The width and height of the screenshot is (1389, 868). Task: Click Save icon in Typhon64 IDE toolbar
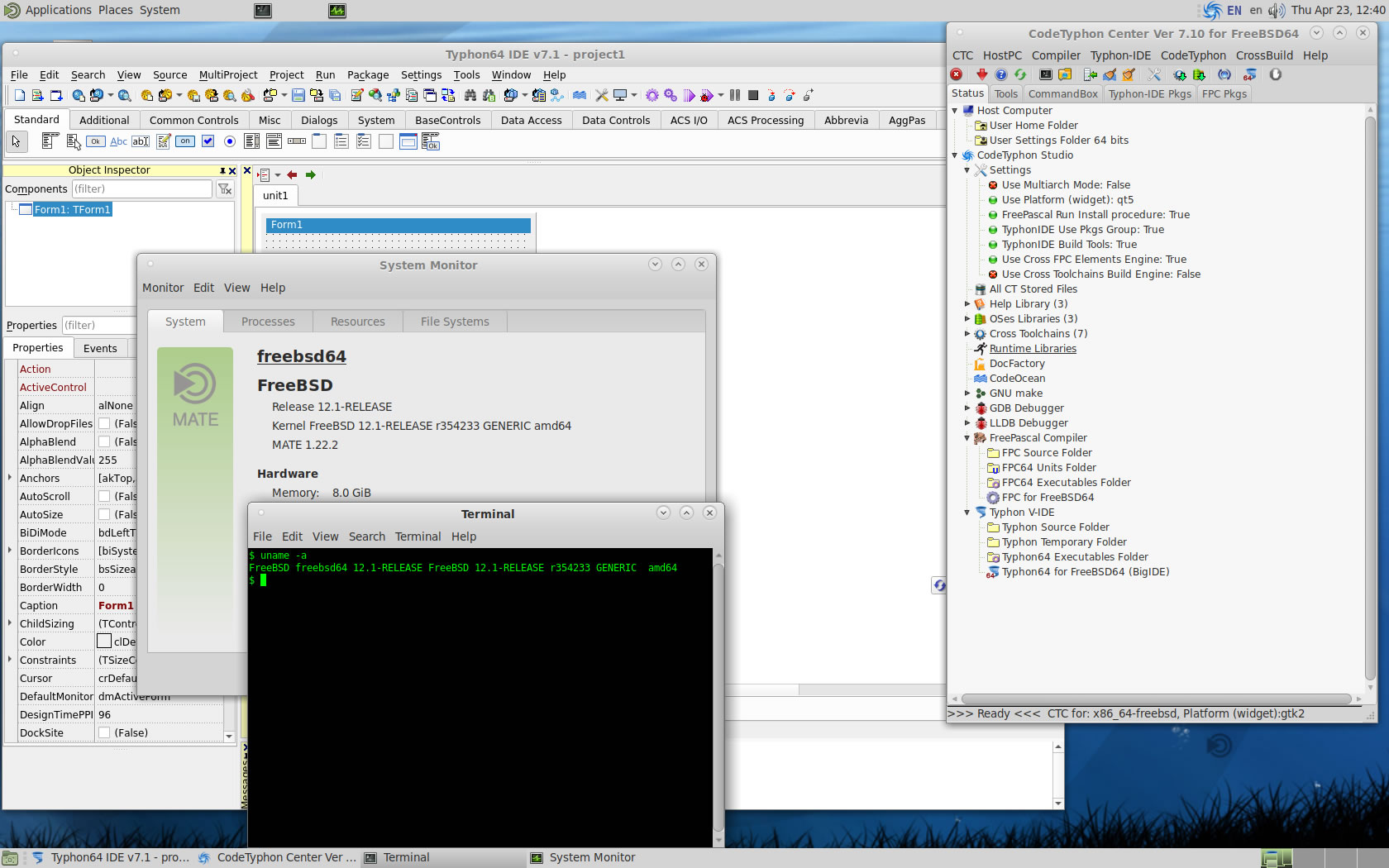pos(298,96)
